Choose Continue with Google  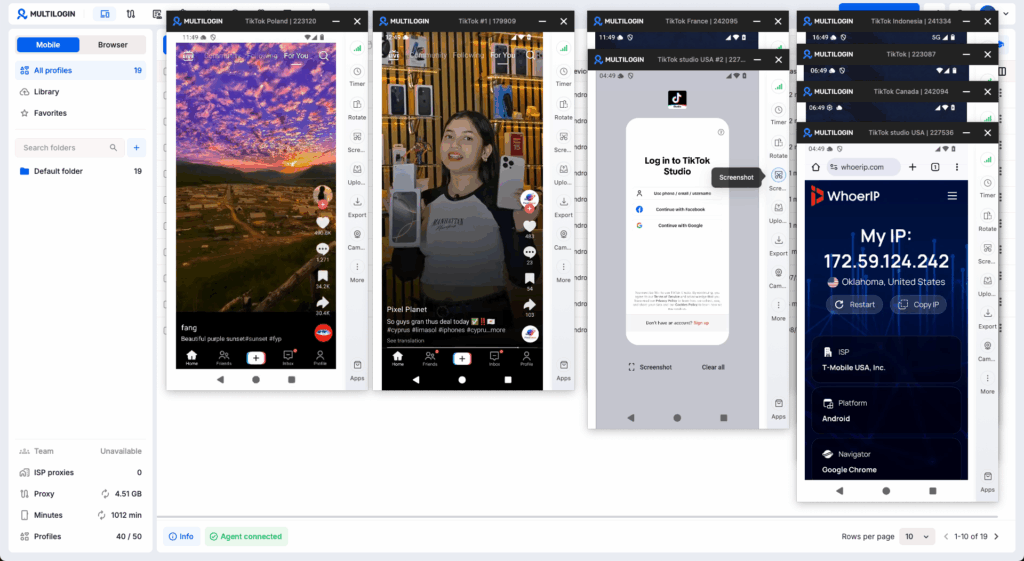[677, 225]
